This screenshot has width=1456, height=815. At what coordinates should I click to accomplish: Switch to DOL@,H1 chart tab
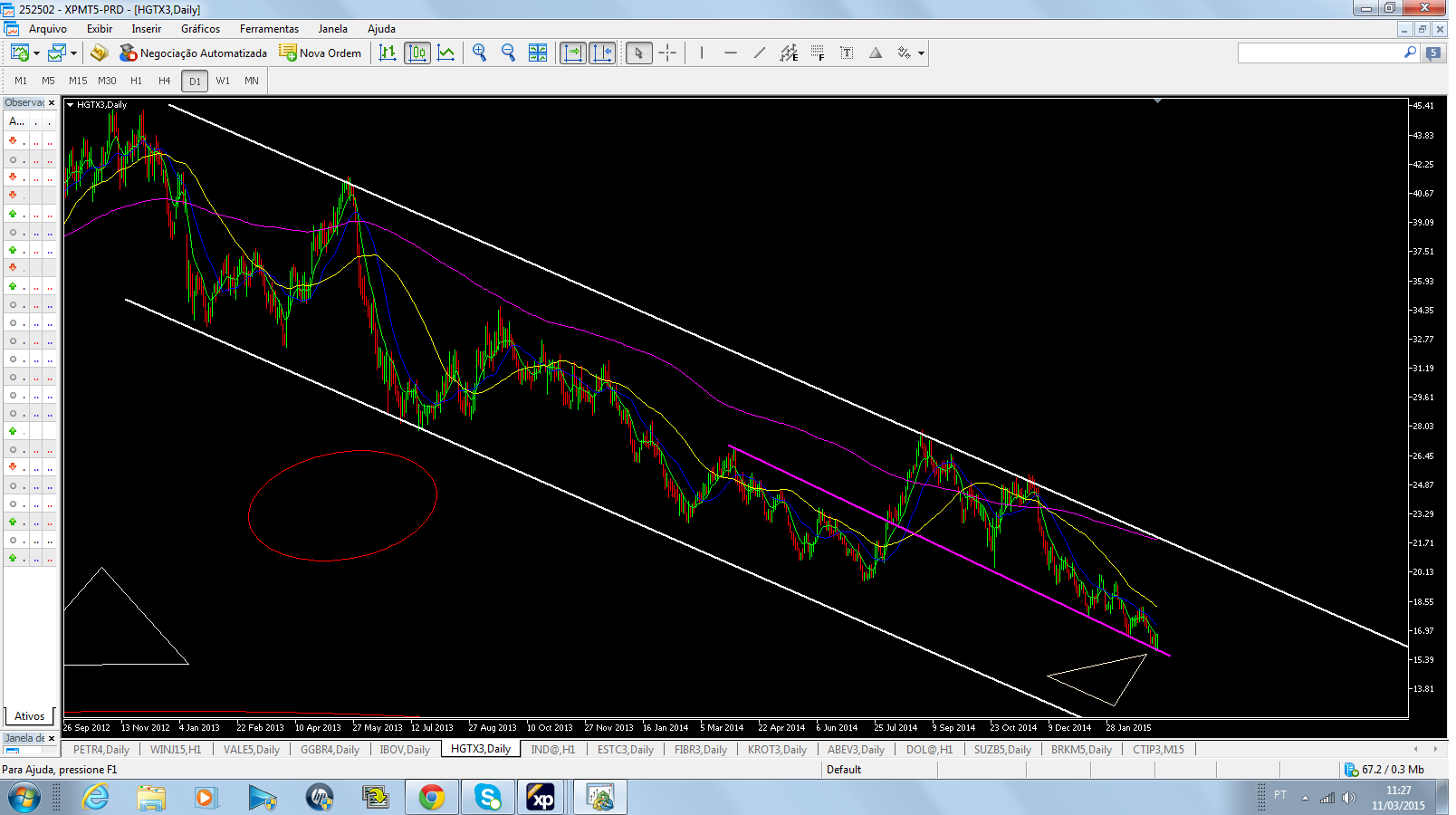point(929,750)
